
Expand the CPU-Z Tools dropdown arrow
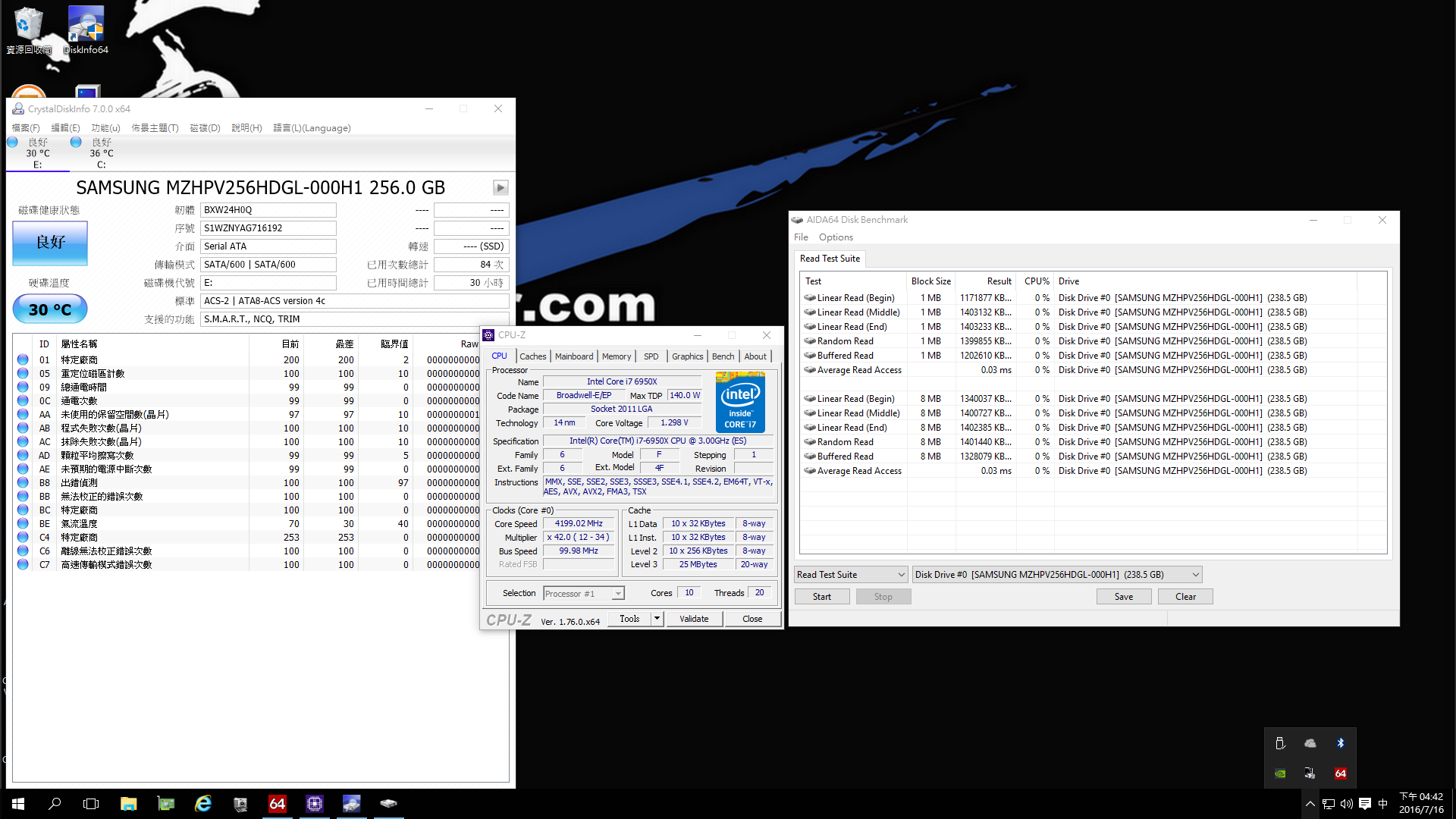[657, 619]
